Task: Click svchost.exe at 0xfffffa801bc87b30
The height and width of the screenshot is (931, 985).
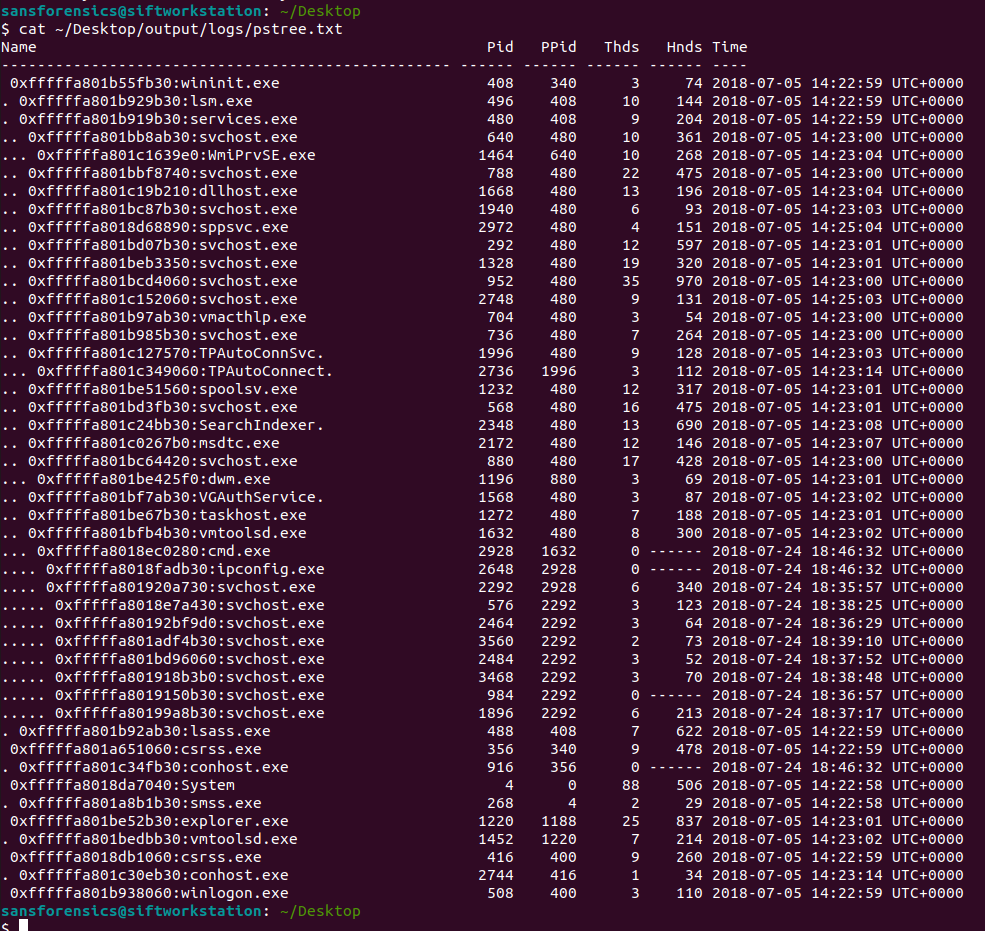Action: point(163,209)
